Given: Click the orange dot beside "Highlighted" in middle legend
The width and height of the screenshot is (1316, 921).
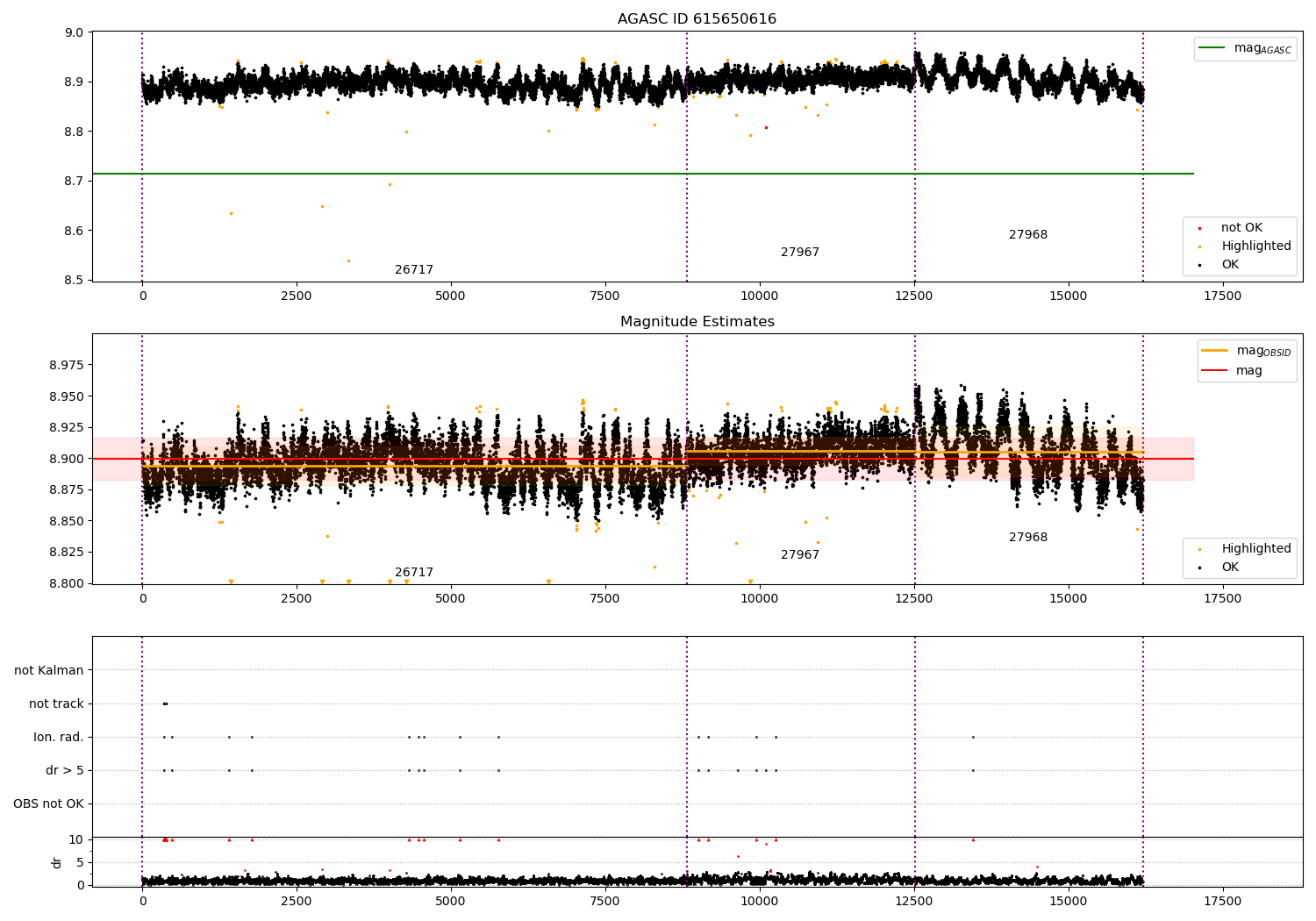Looking at the screenshot, I should (x=1199, y=549).
